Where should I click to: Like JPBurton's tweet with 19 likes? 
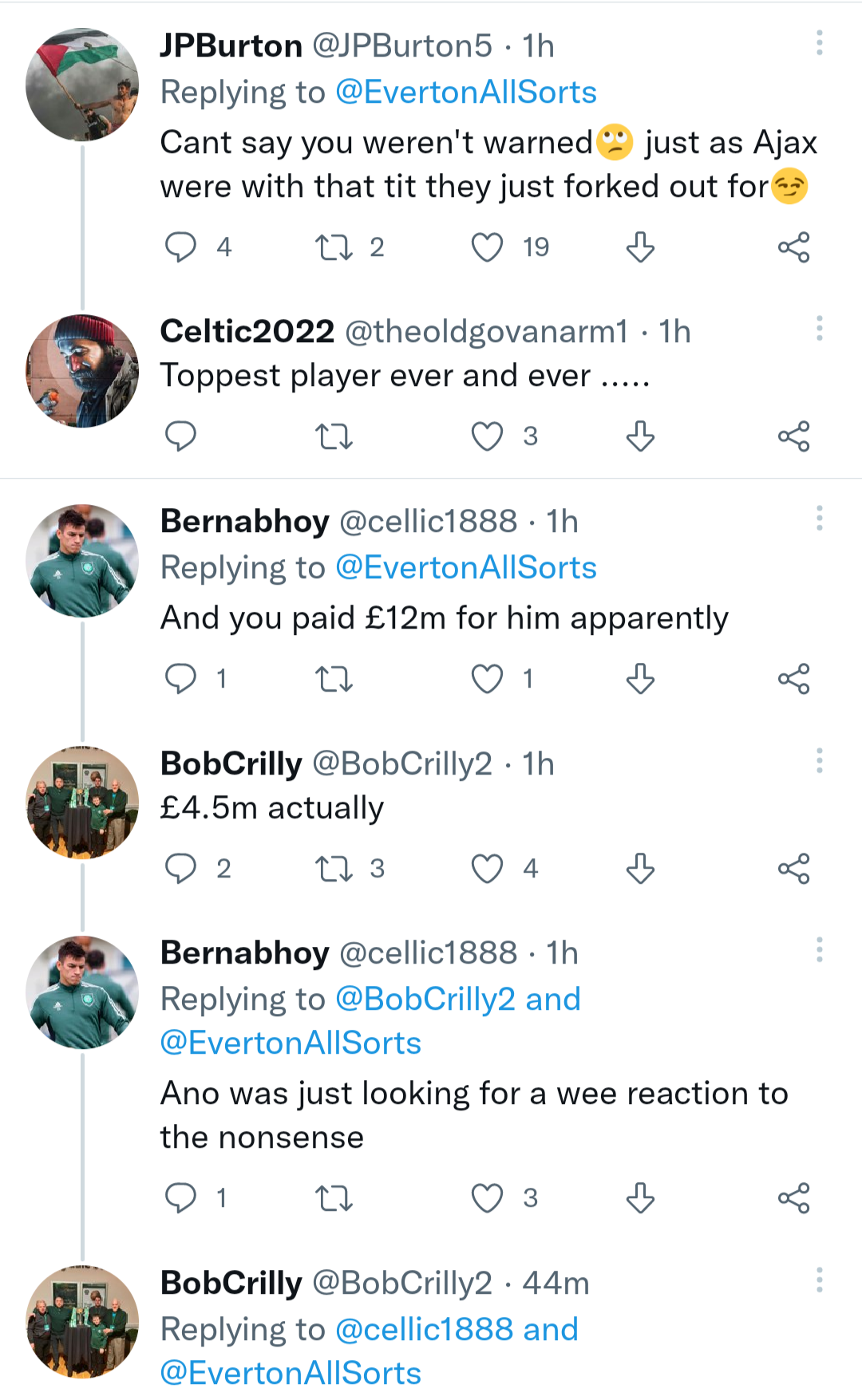point(487,247)
